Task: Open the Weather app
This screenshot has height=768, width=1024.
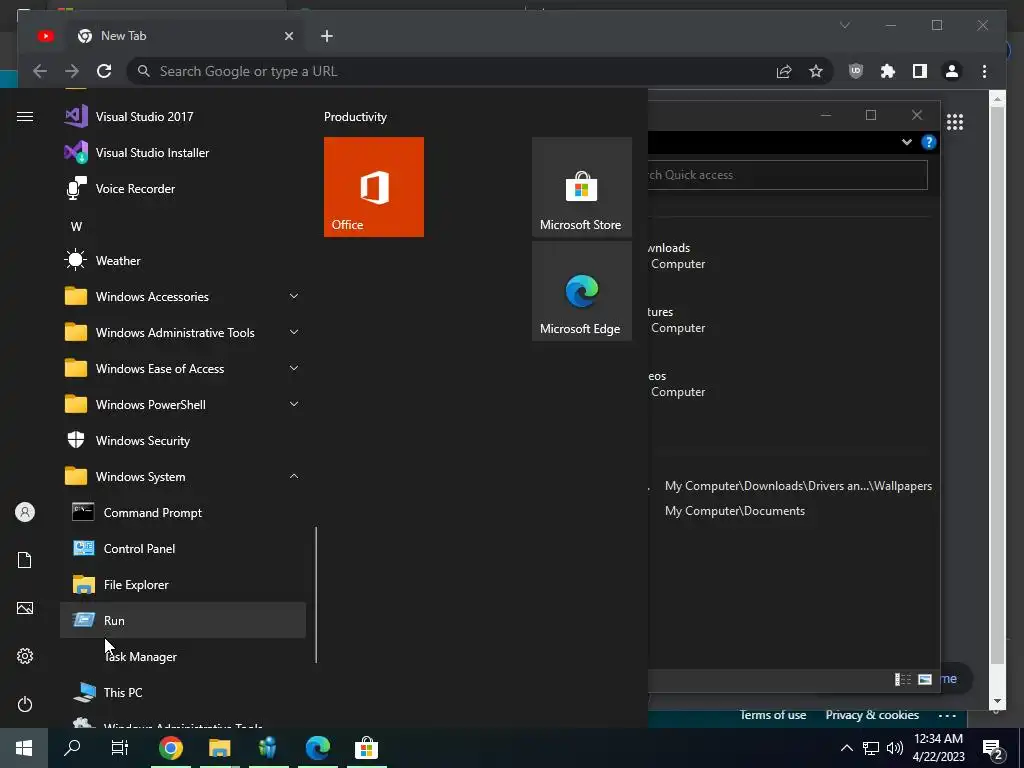Action: (x=183, y=261)
